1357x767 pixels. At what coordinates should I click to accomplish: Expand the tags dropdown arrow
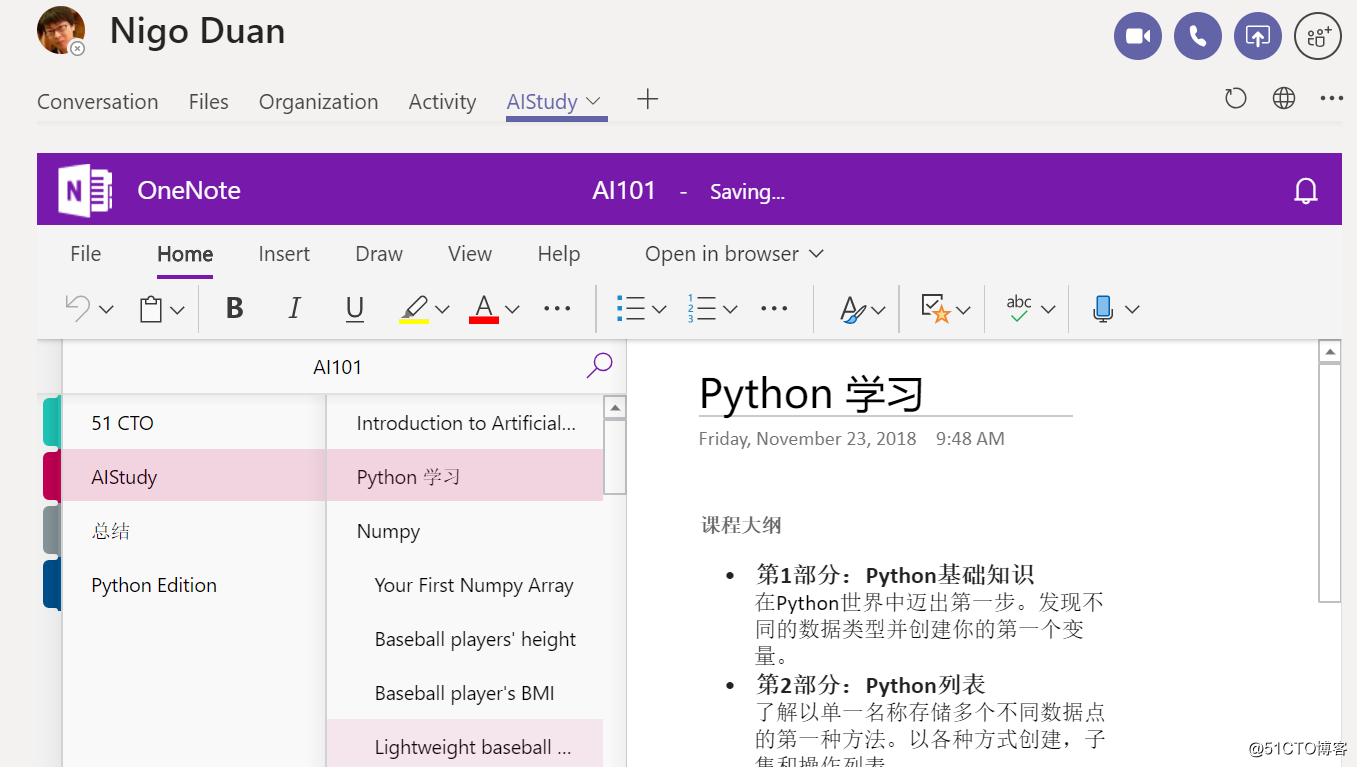(x=963, y=310)
